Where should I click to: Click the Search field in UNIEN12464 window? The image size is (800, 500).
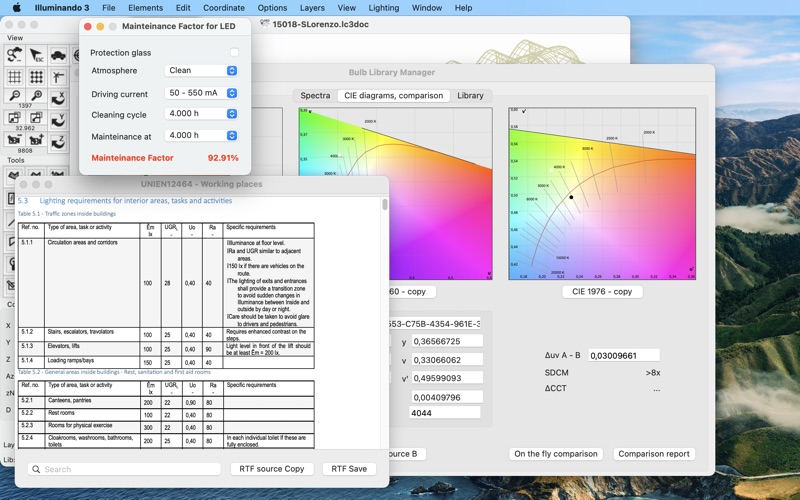tap(124, 469)
